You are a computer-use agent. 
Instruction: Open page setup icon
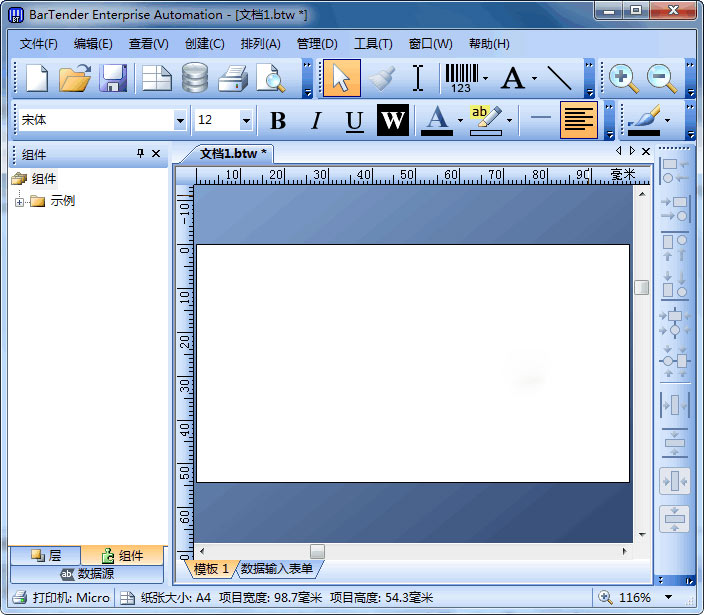[x=157, y=78]
